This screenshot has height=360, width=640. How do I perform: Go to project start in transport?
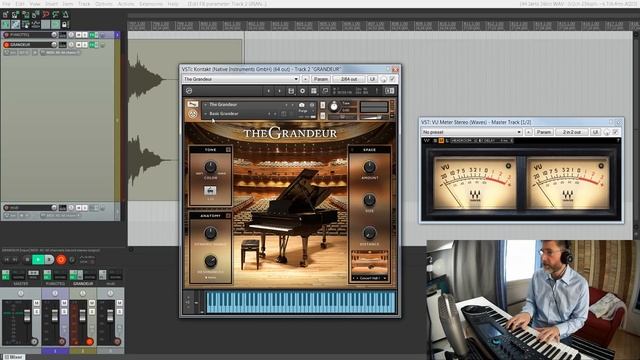7,259
